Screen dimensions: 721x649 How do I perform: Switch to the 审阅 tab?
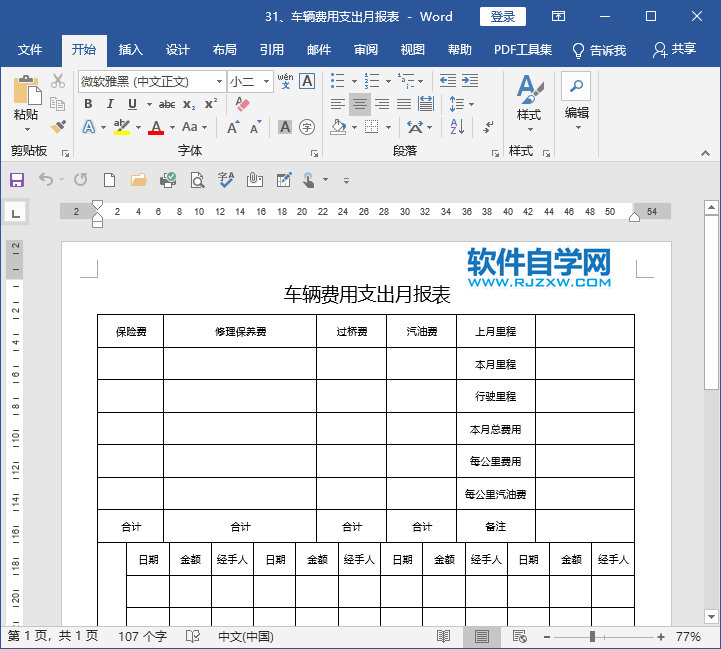(x=366, y=50)
